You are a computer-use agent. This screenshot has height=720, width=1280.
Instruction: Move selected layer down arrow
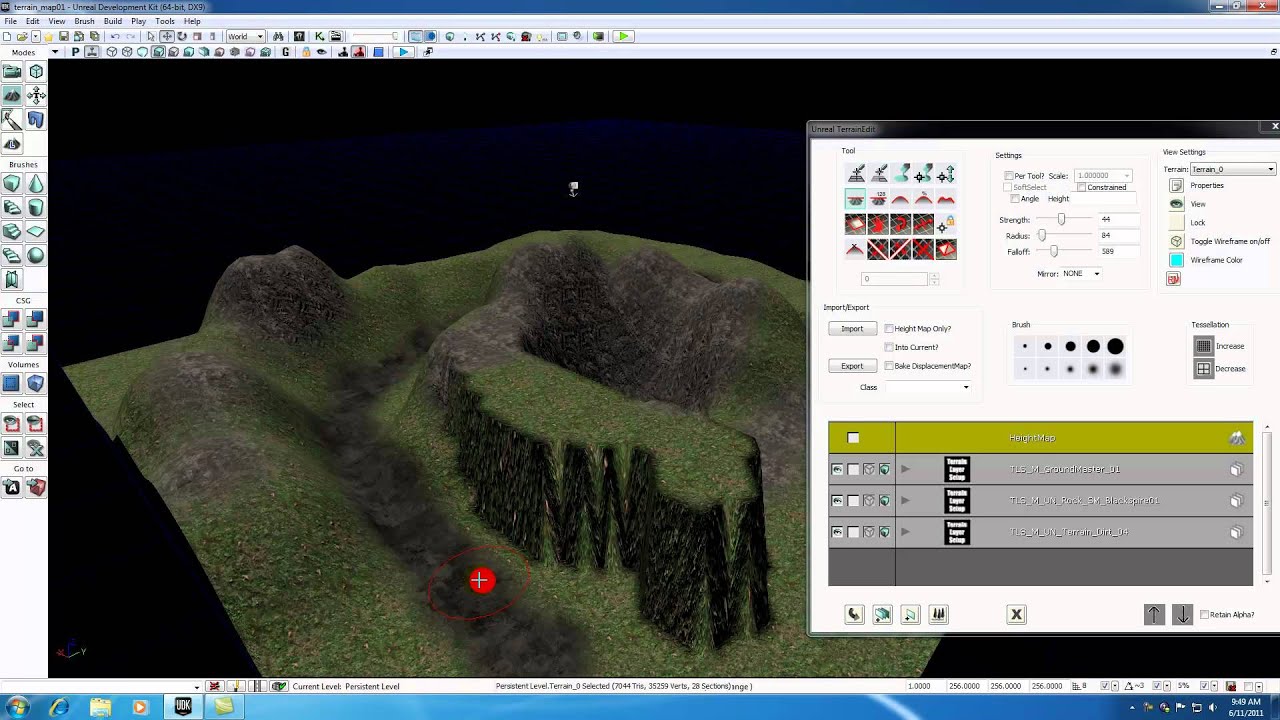click(1182, 615)
